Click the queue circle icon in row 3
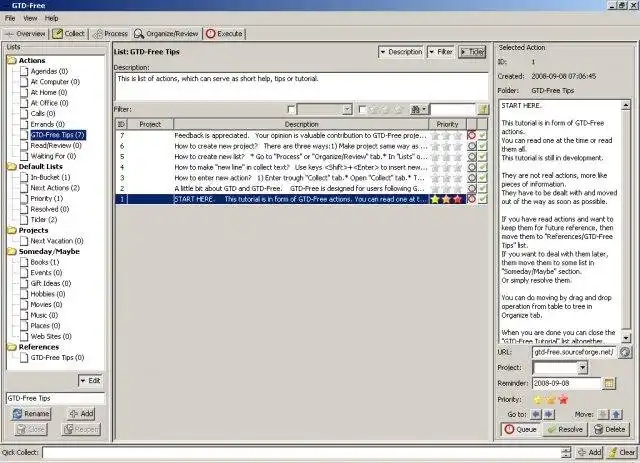 tap(471, 178)
